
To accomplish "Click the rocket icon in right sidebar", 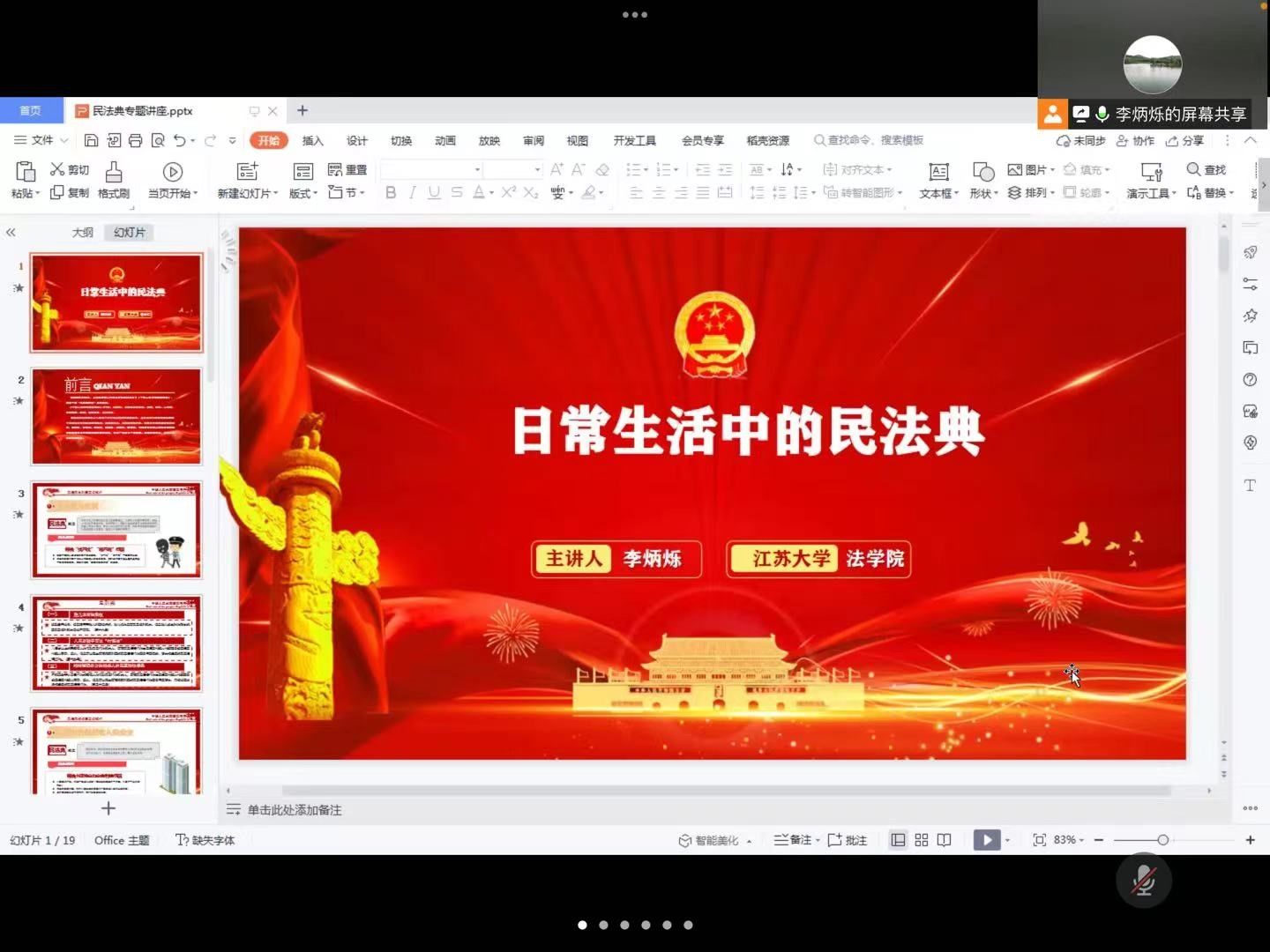I will 1250,252.
